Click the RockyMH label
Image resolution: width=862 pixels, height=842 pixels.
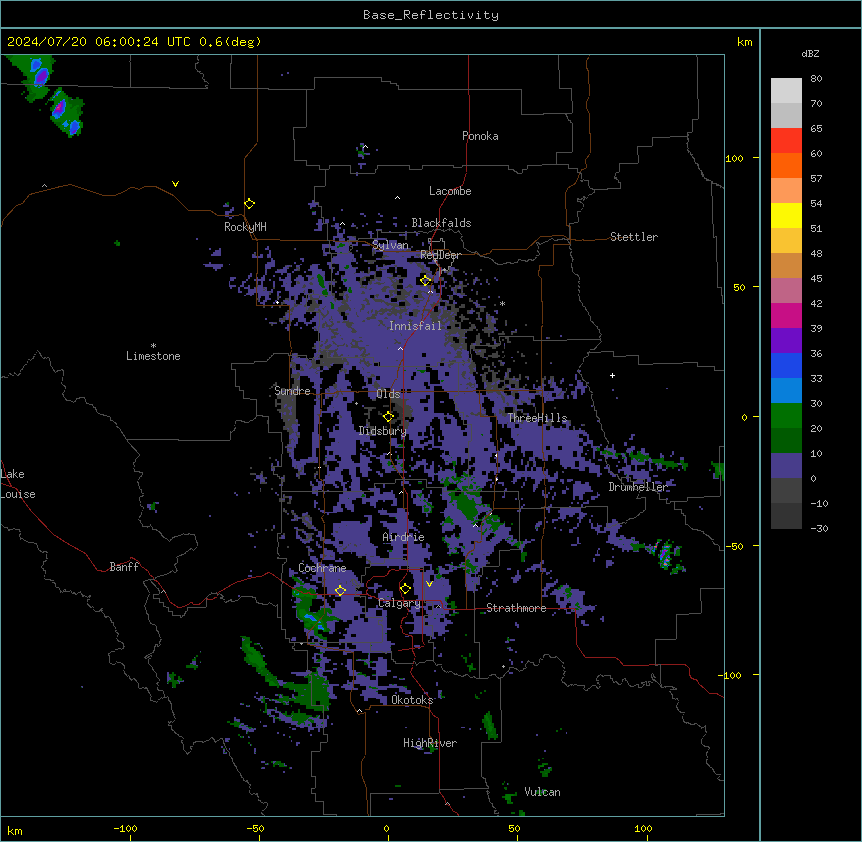click(x=245, y=227)
